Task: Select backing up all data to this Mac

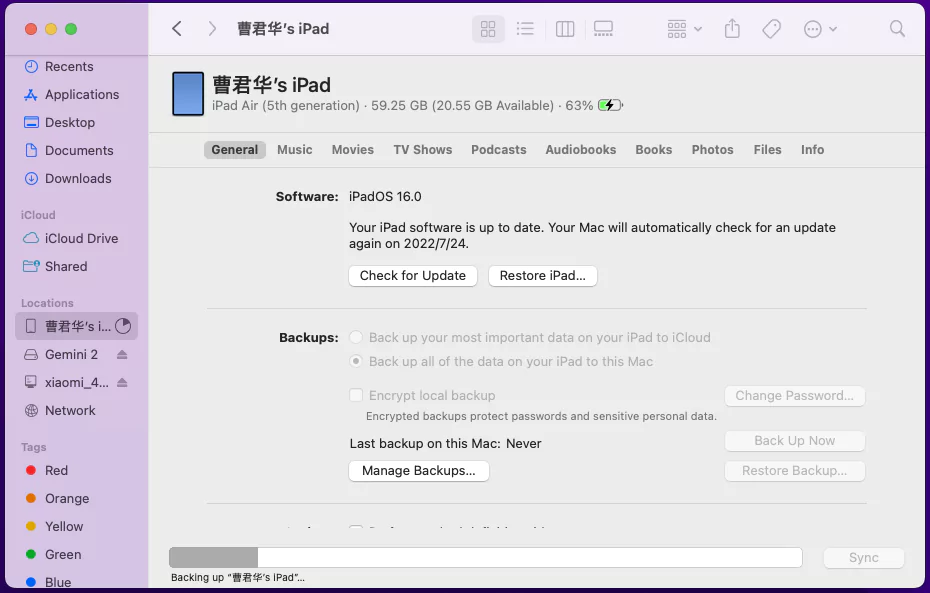Action: pos(356,361)
